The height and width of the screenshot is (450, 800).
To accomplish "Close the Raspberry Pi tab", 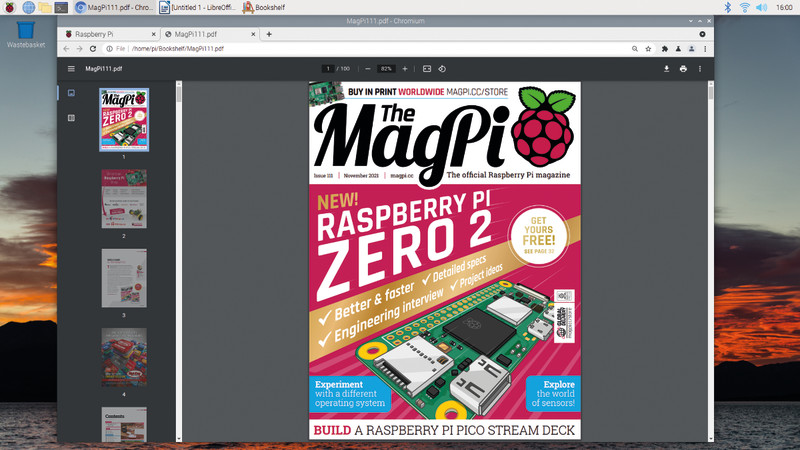I will [154, 34].
